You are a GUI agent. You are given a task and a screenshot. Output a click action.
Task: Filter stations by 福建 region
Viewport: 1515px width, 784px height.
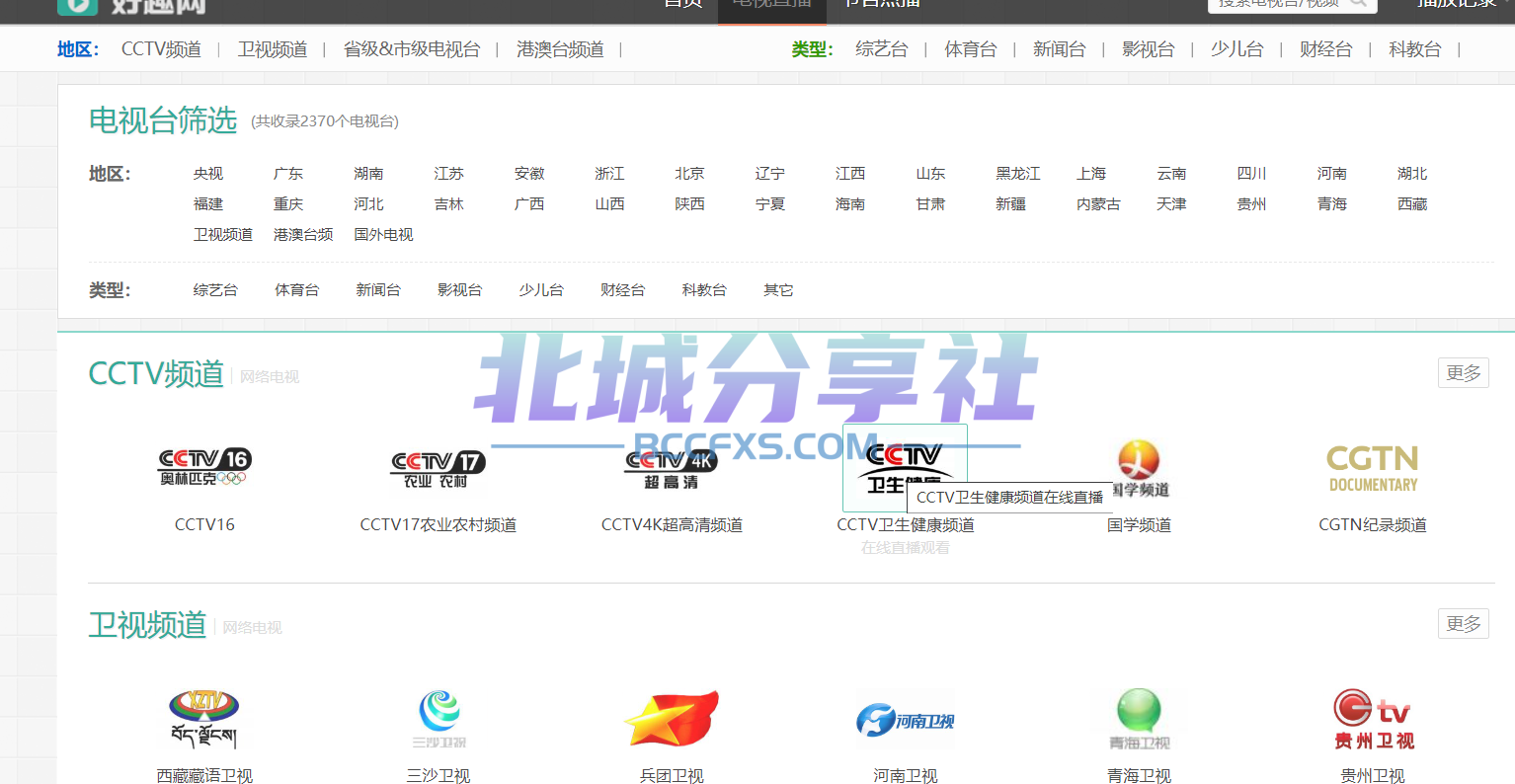[208, 204]
